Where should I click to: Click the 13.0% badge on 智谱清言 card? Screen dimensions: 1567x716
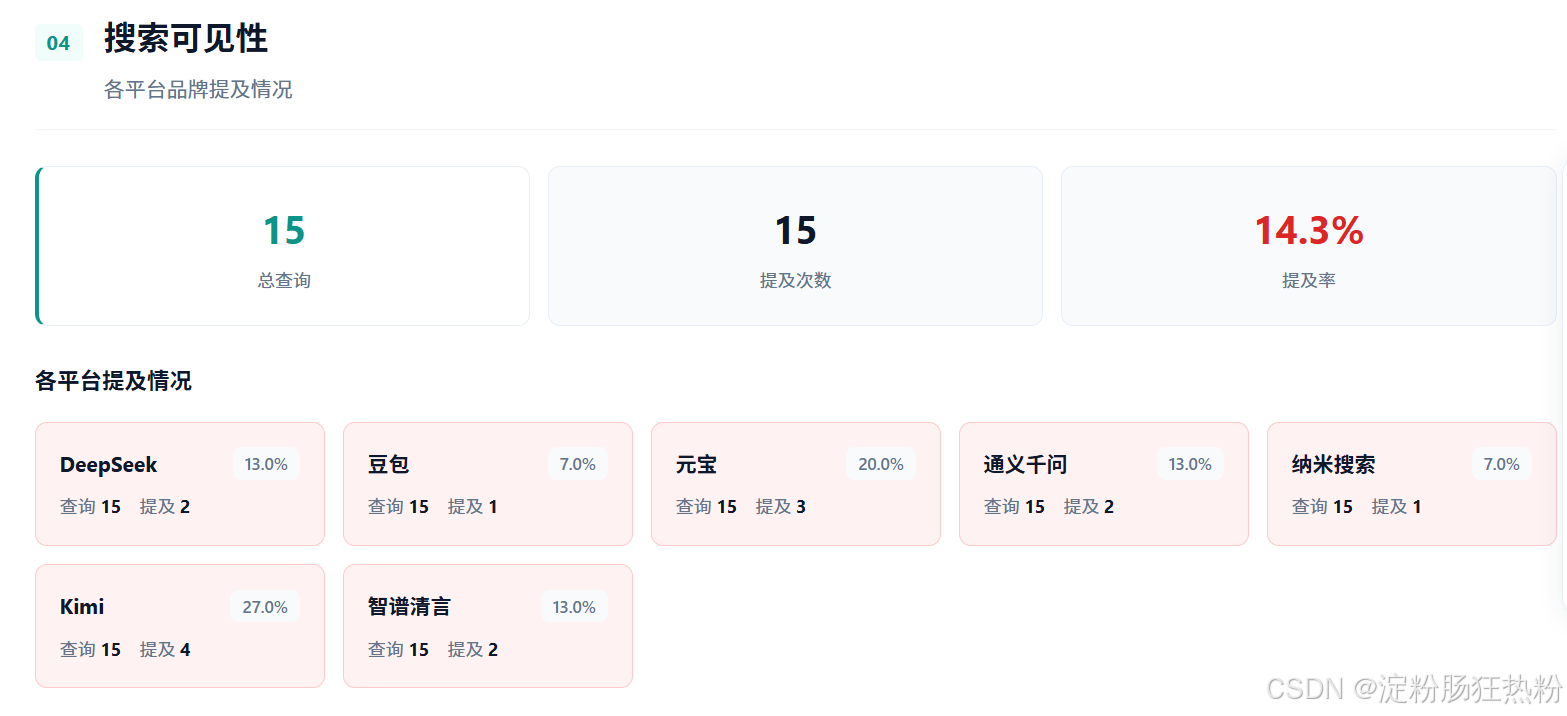(x=574, y=607)
